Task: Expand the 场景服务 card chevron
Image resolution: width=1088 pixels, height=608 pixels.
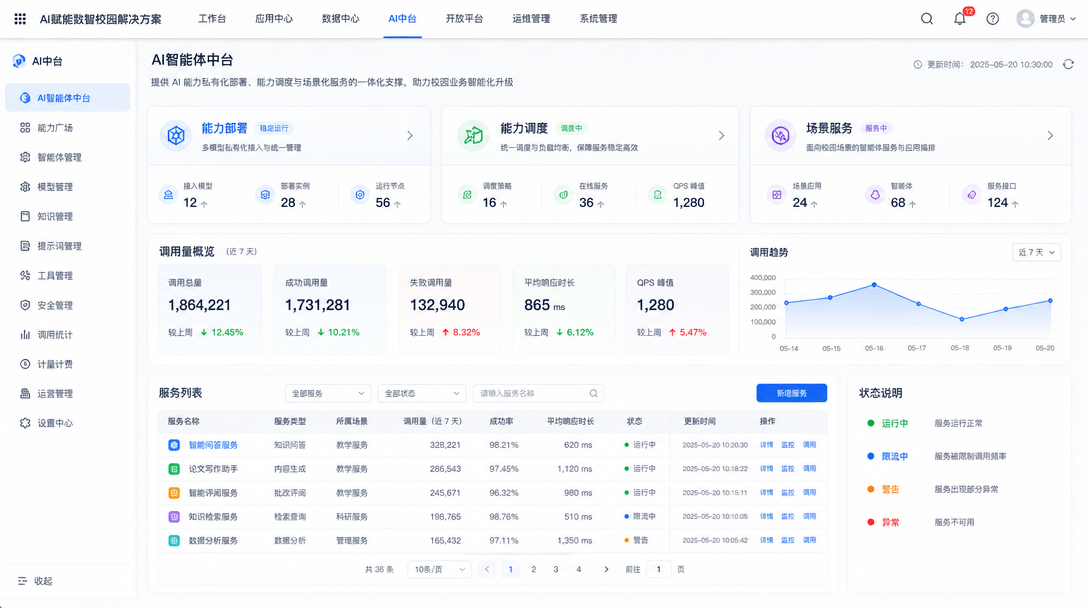Action: pos(1051,135)
